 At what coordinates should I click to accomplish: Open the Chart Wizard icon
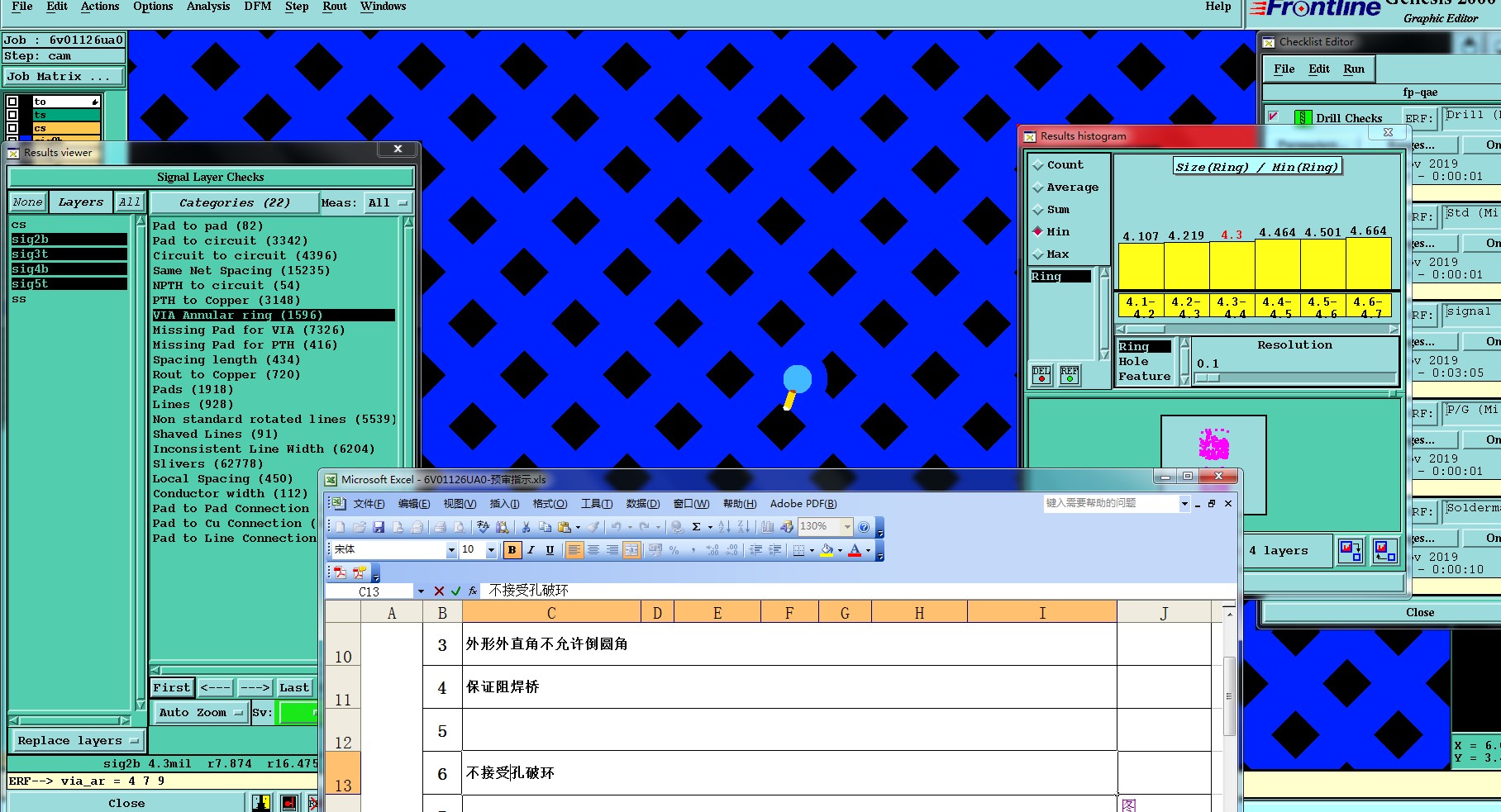click(x=768, y=527)
